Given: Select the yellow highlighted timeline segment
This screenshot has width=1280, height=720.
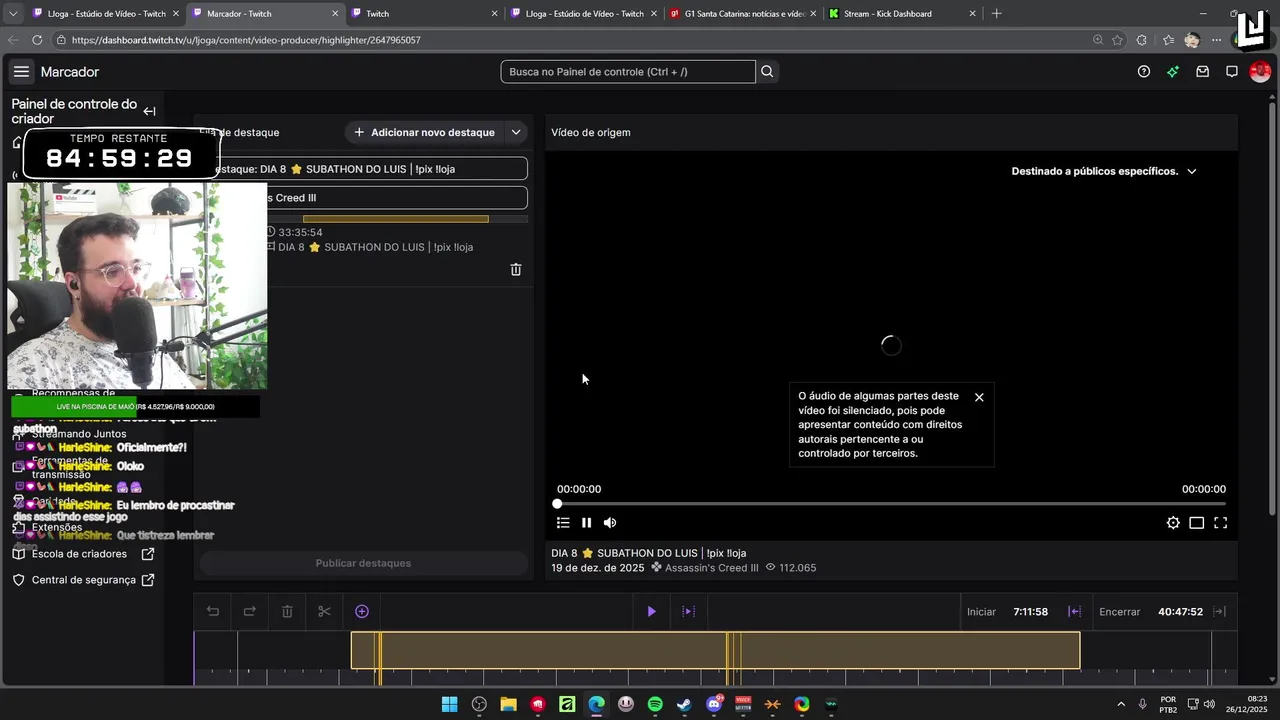Looking at the screenshot, I should [715, 650].
